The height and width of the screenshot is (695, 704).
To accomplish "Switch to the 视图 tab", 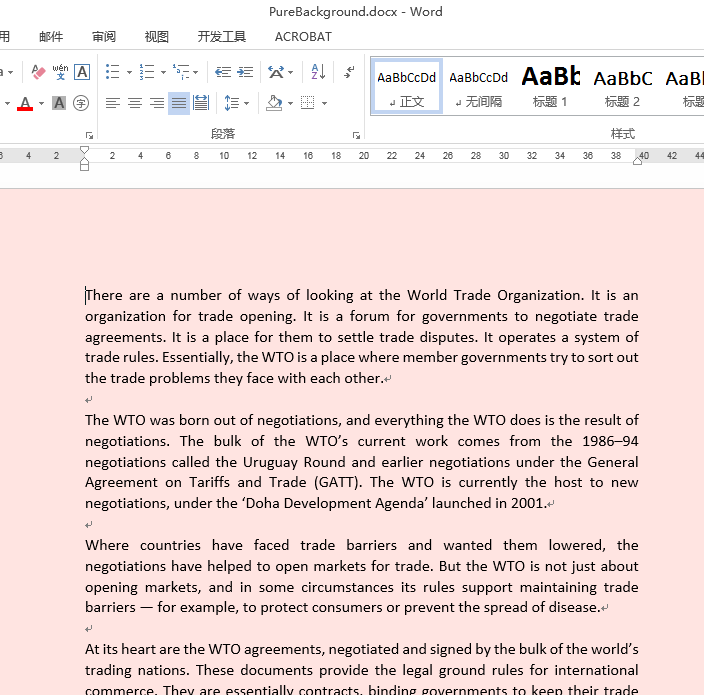I will click(x=157, y=36).
